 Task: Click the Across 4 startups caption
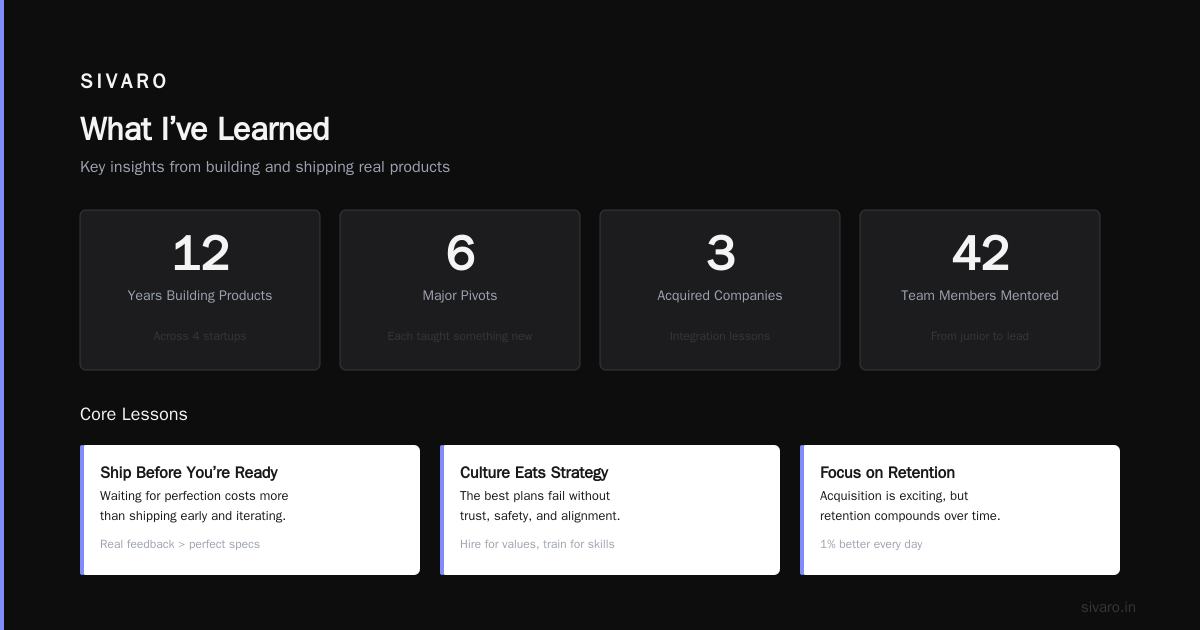(x=200, y=336)
